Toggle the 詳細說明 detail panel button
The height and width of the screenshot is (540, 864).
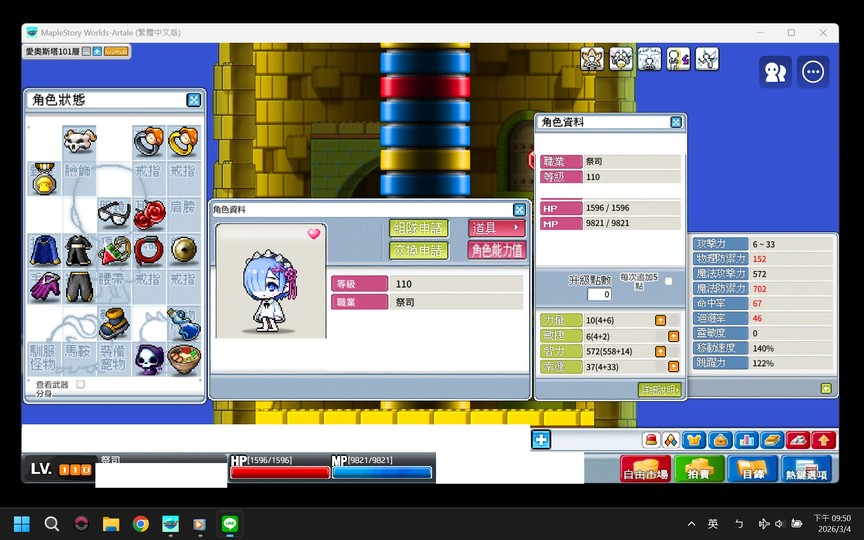659,390
